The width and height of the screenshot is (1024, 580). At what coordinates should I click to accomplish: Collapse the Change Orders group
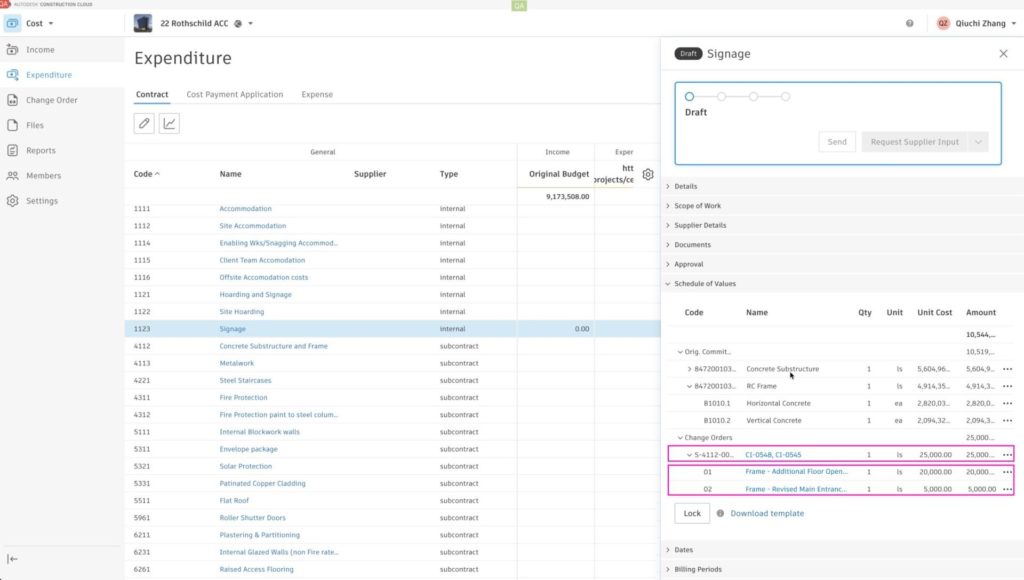680,438
